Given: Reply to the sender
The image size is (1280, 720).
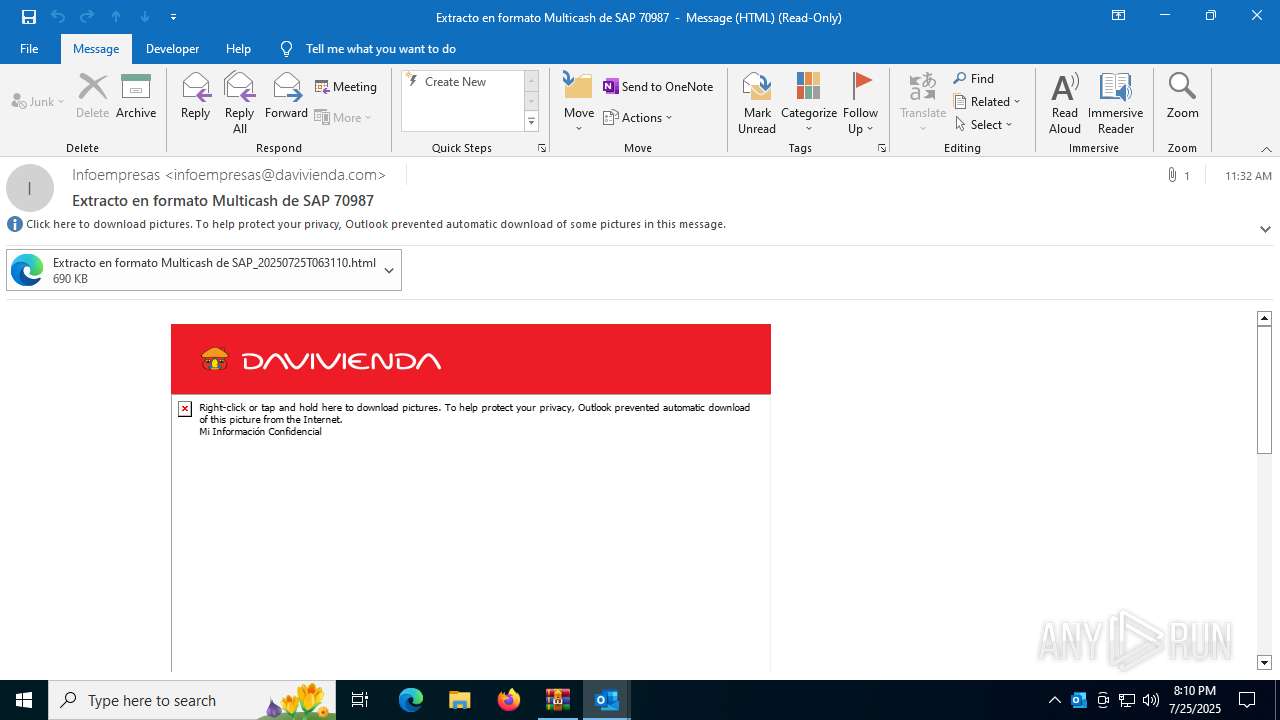Looking at the screenshot, I should click(x=195, y=96).
